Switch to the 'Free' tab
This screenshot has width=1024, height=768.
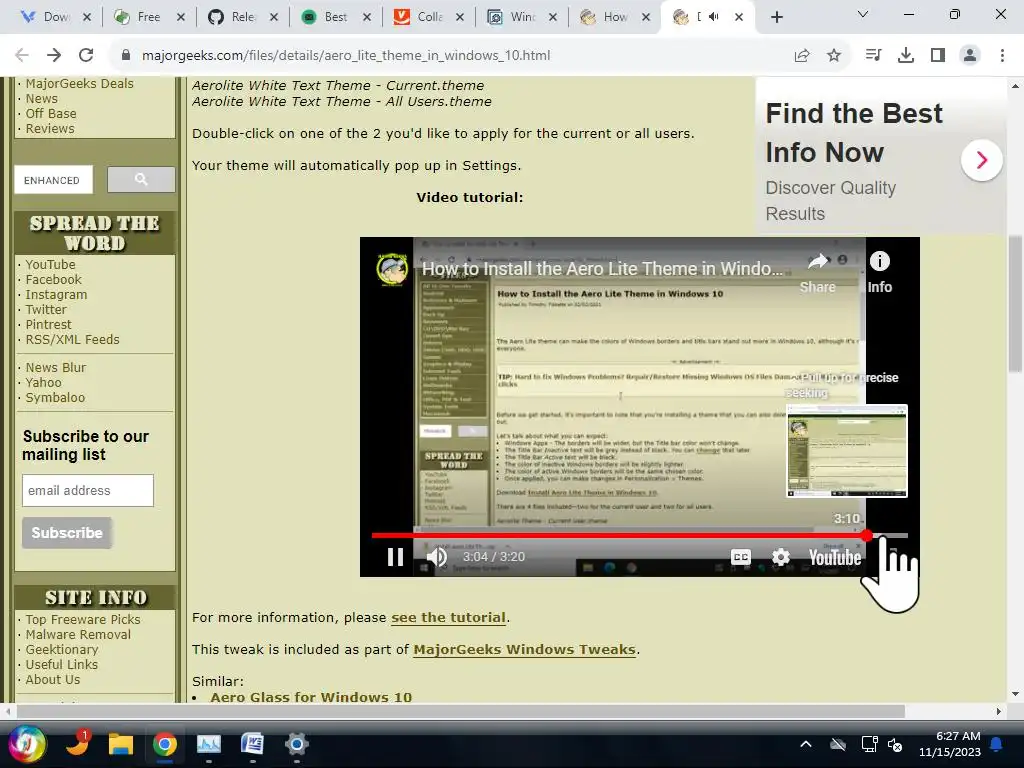(149, 17)
